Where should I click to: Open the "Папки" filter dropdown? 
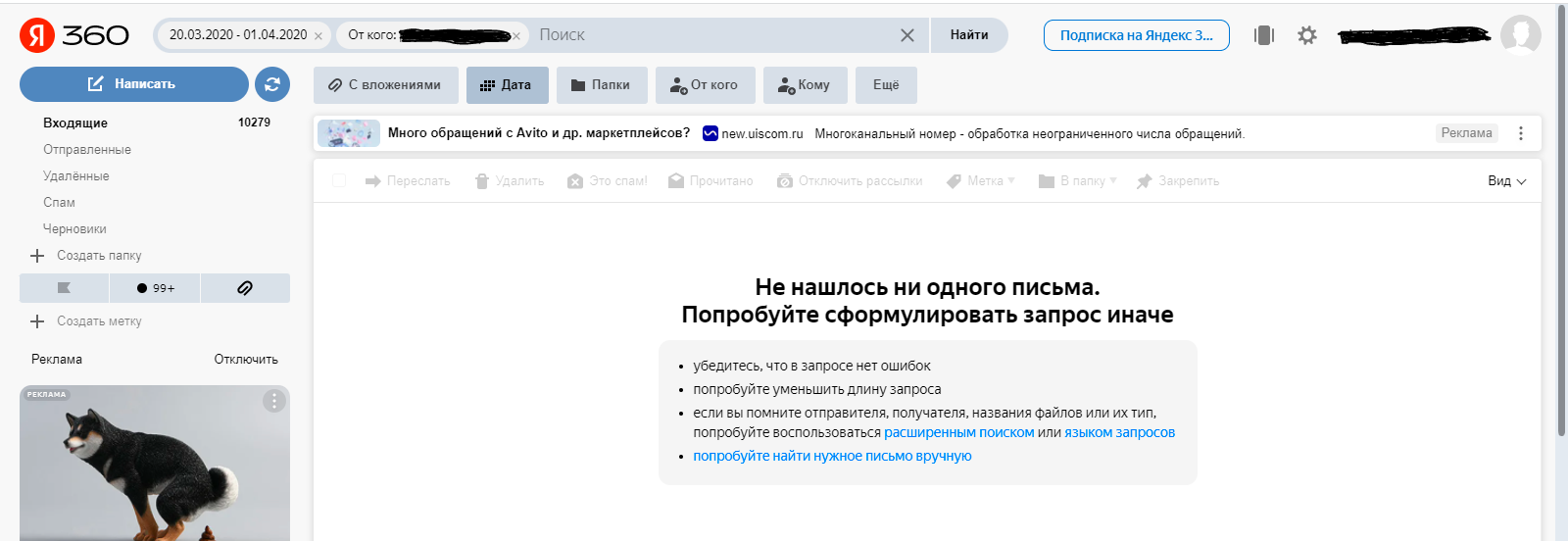click(x=601, y=85)
